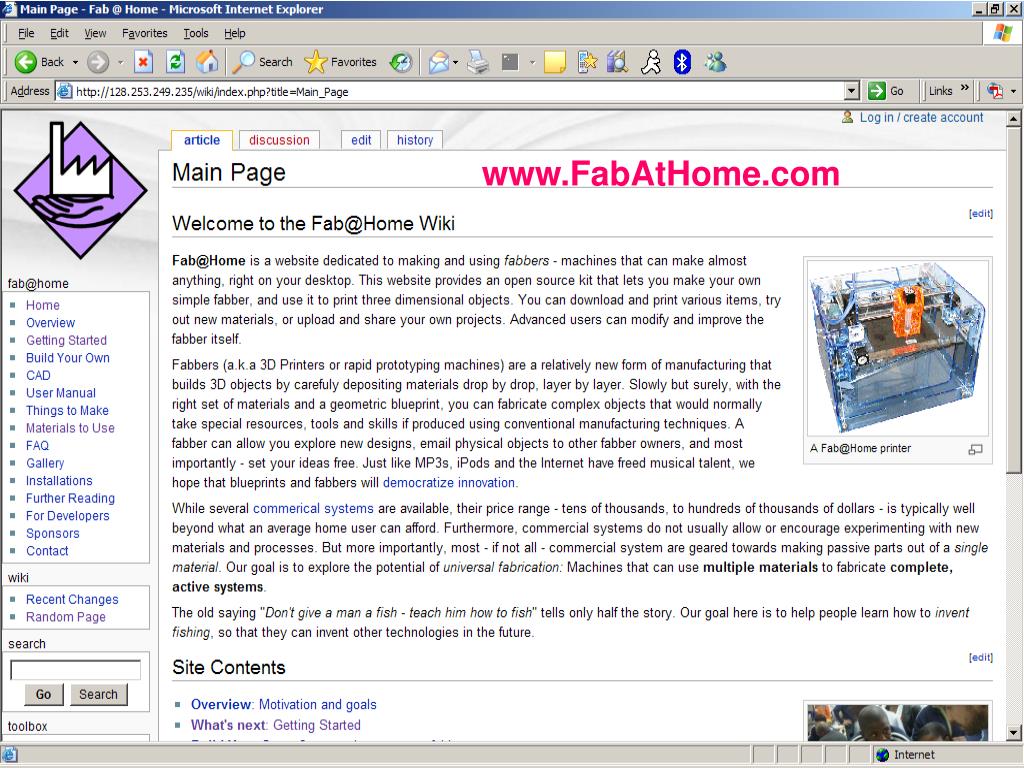This screenshot has width=1024, height=768.
Task: Click edit link beside Site Contents
Action: click(980, 658)
